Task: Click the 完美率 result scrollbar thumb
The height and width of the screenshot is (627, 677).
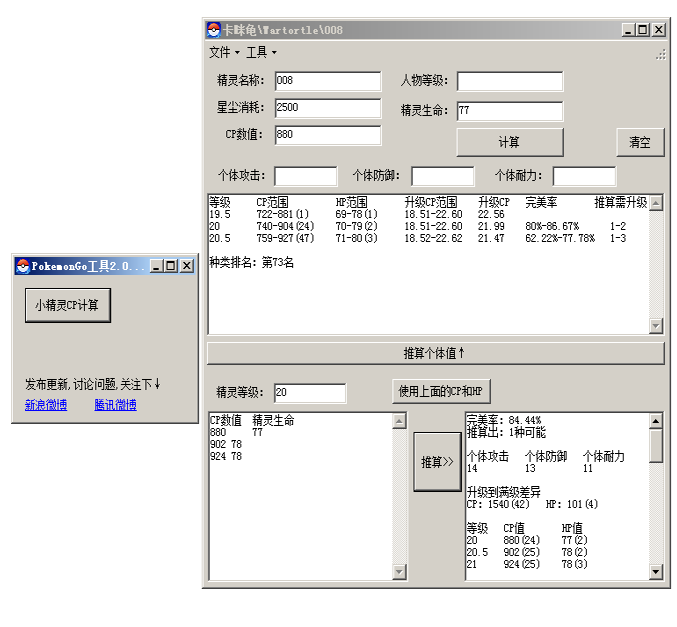Action: (656, 446)
